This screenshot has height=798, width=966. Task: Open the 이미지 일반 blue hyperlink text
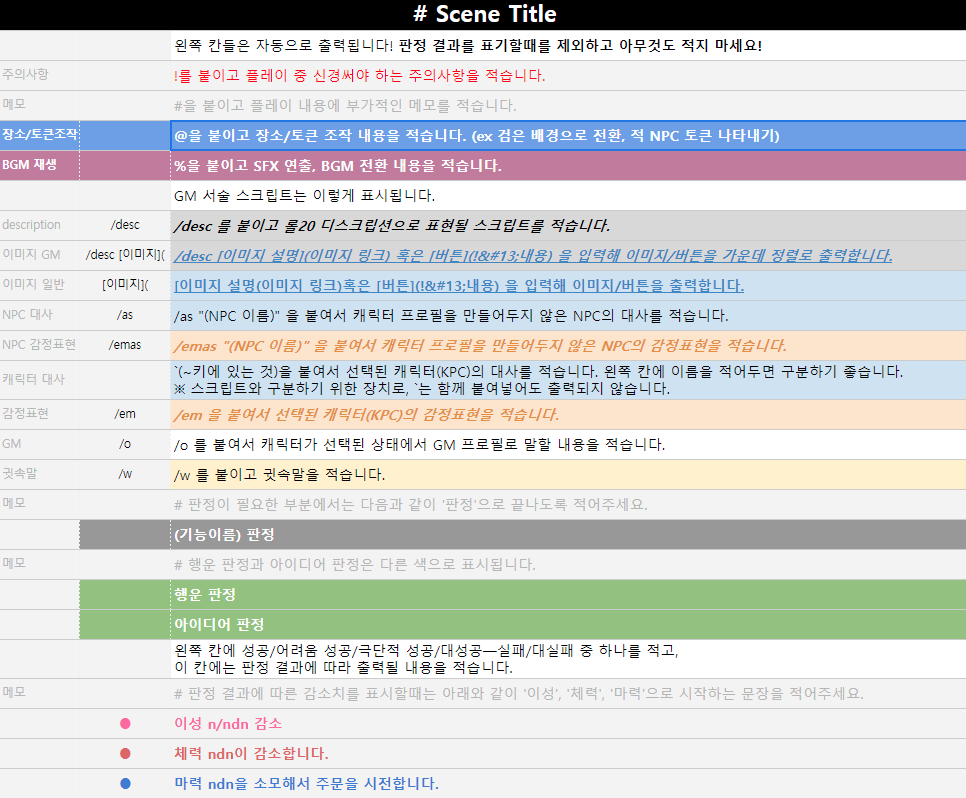[x=459, y=286]
